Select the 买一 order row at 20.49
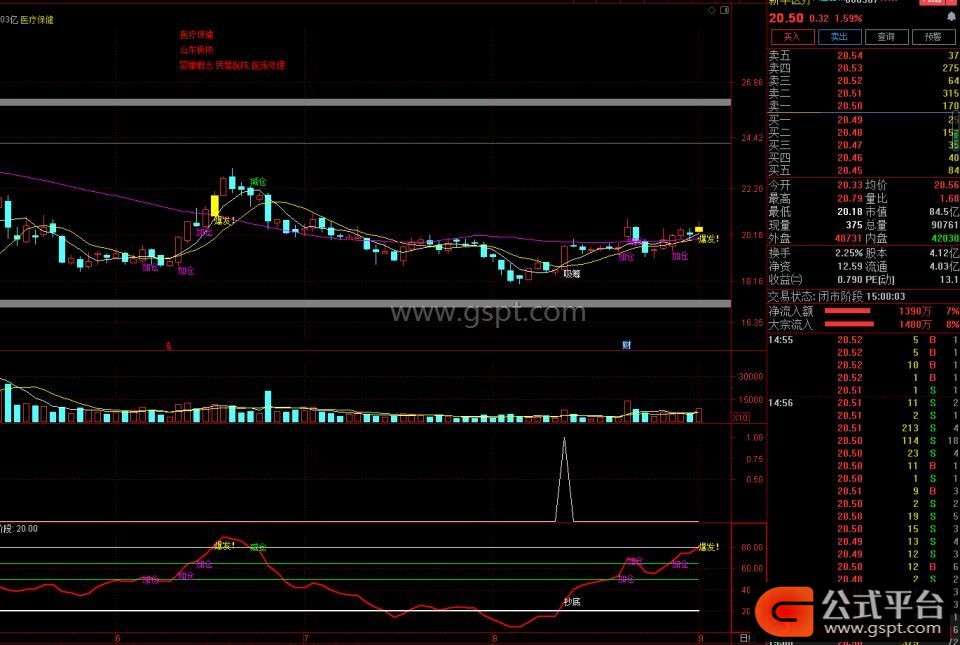Image resolution: width=960 pixels, height=645 pixels. pos(863,120)
